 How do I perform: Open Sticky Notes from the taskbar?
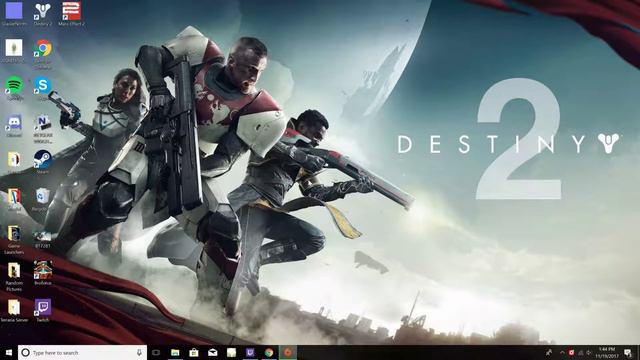click(x=231, y=353)
